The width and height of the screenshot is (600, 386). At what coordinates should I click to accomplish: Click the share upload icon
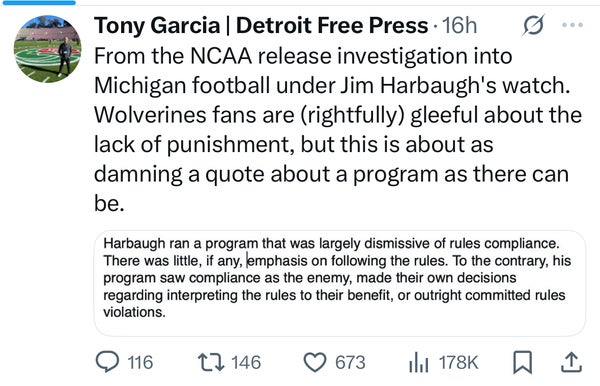pyautogui.click(x=571, y=362)
